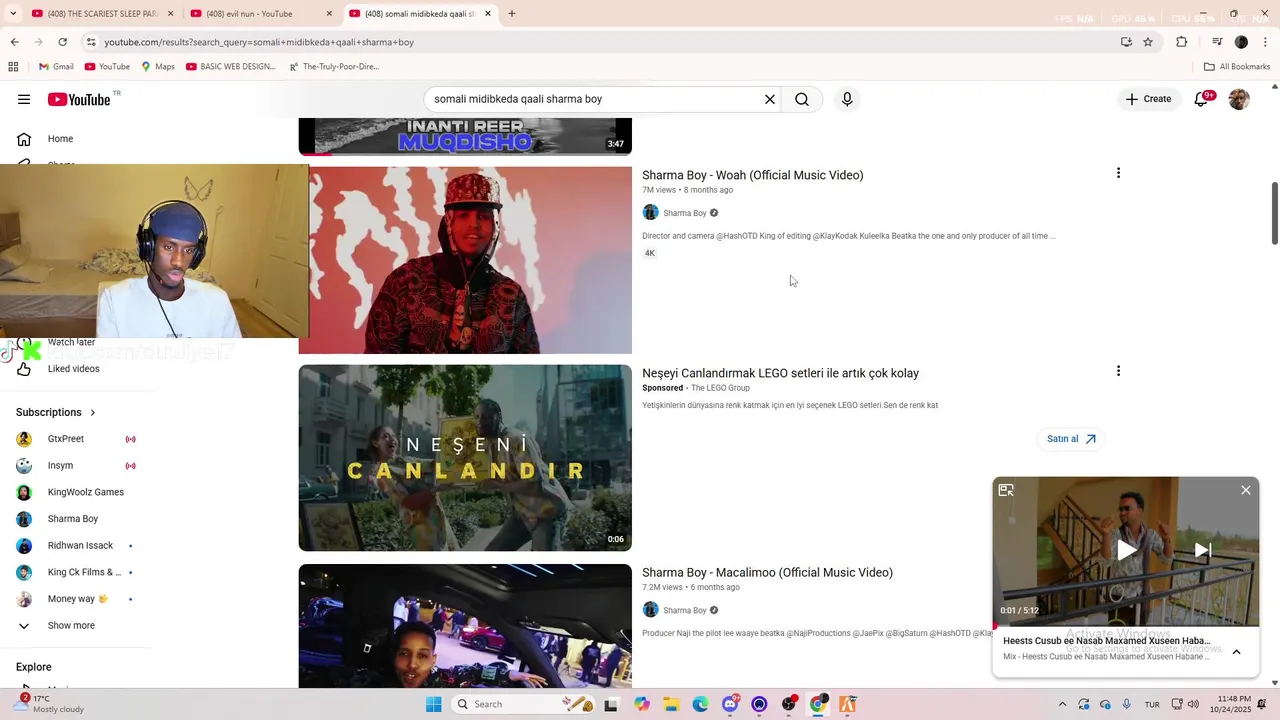Click the Create button
1280x720 pixels.
[1148, 99]
